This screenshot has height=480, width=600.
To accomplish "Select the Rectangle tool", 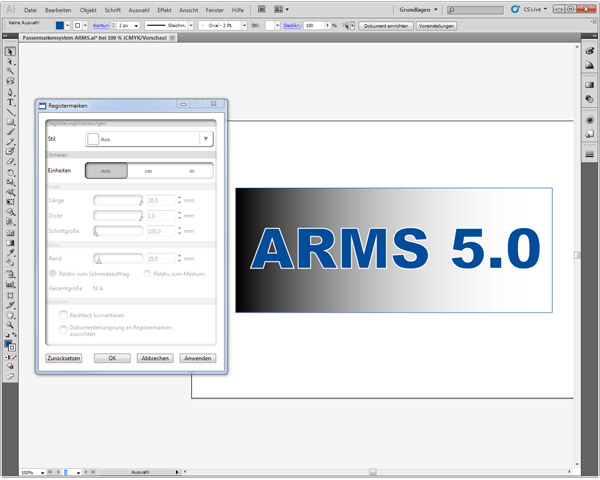I will [x=10, y=122].
